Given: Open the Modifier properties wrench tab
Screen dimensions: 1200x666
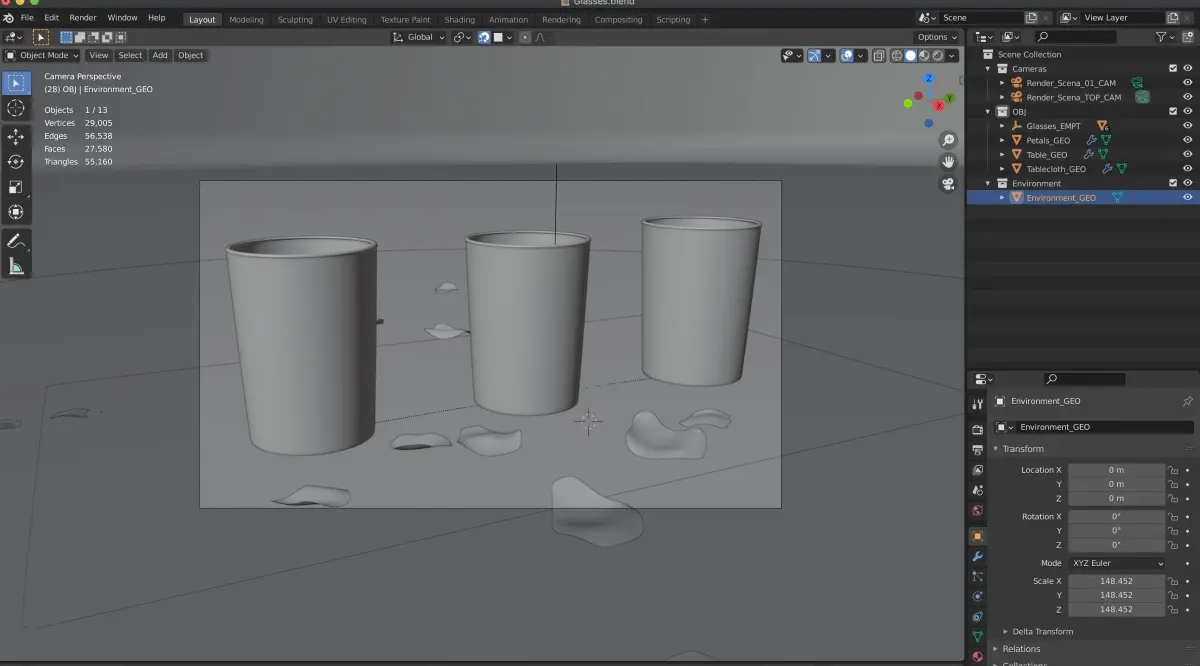Looking at the screenshot, I should point(978,556).
